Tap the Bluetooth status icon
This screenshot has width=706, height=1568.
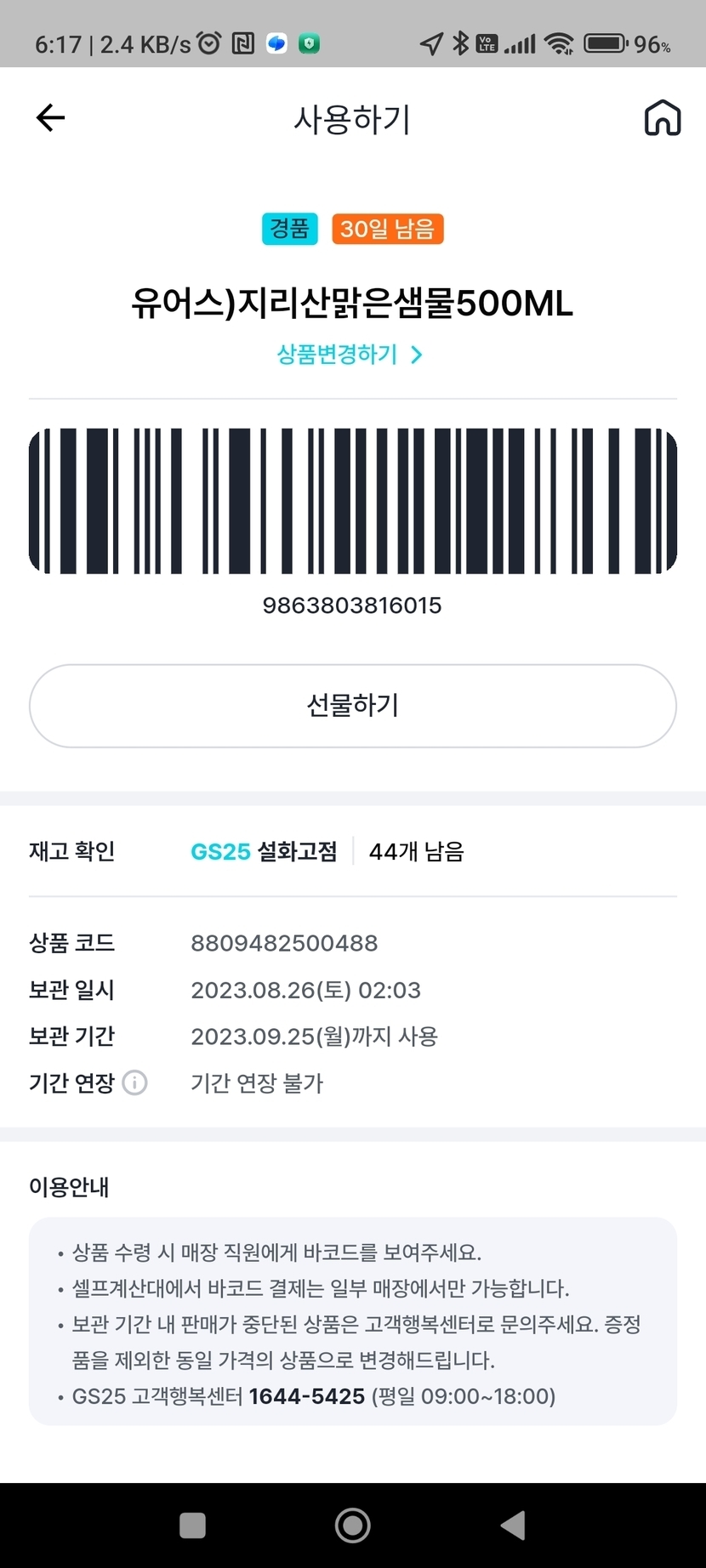pos(460,43)
